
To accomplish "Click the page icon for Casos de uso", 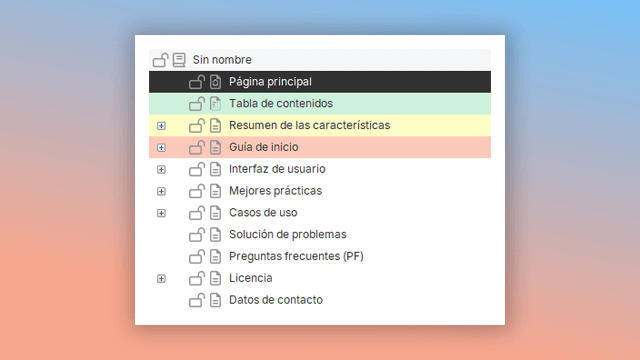I will tap(215, 213).
